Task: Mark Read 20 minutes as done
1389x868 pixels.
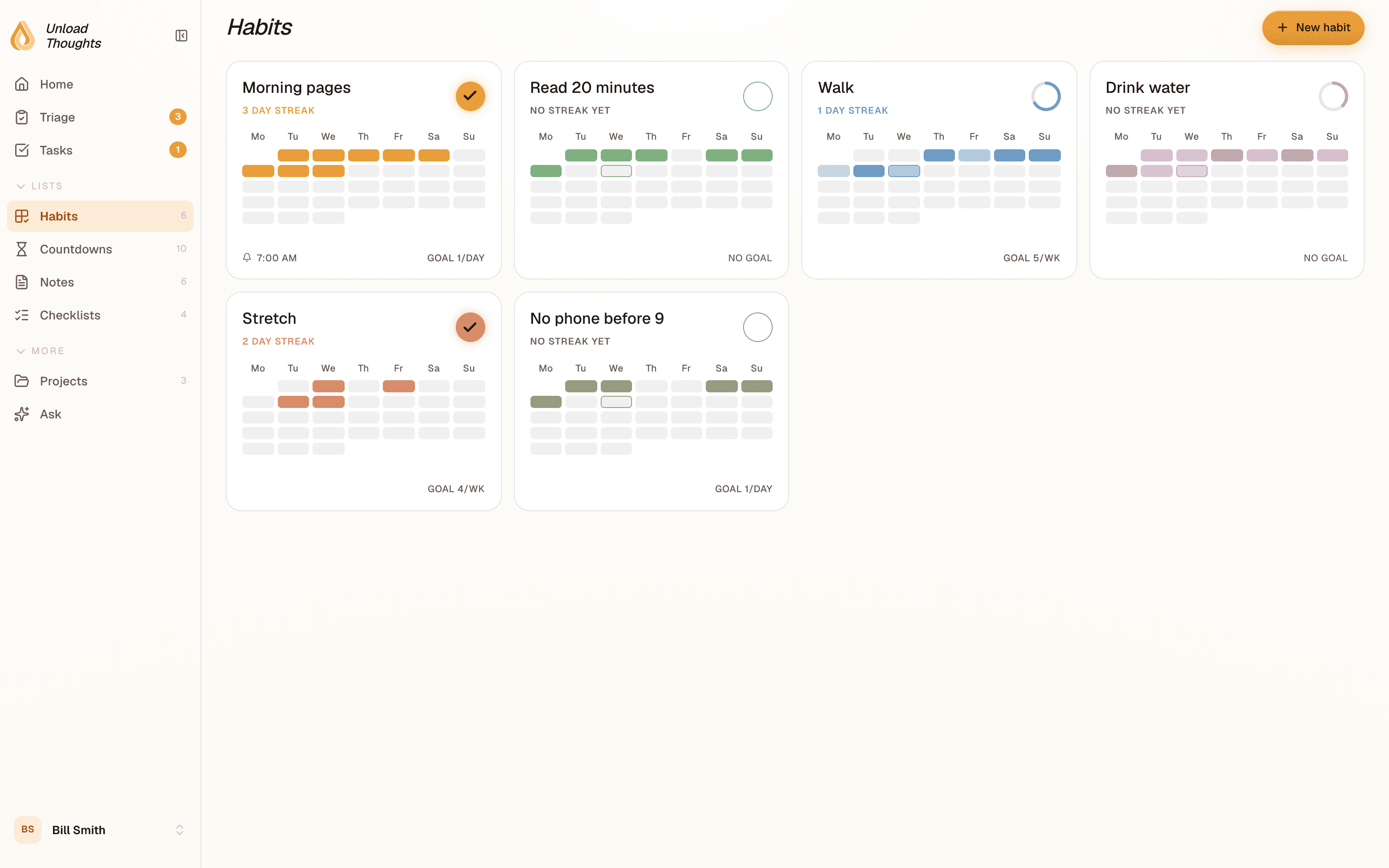Action: (x=757, y=96)
